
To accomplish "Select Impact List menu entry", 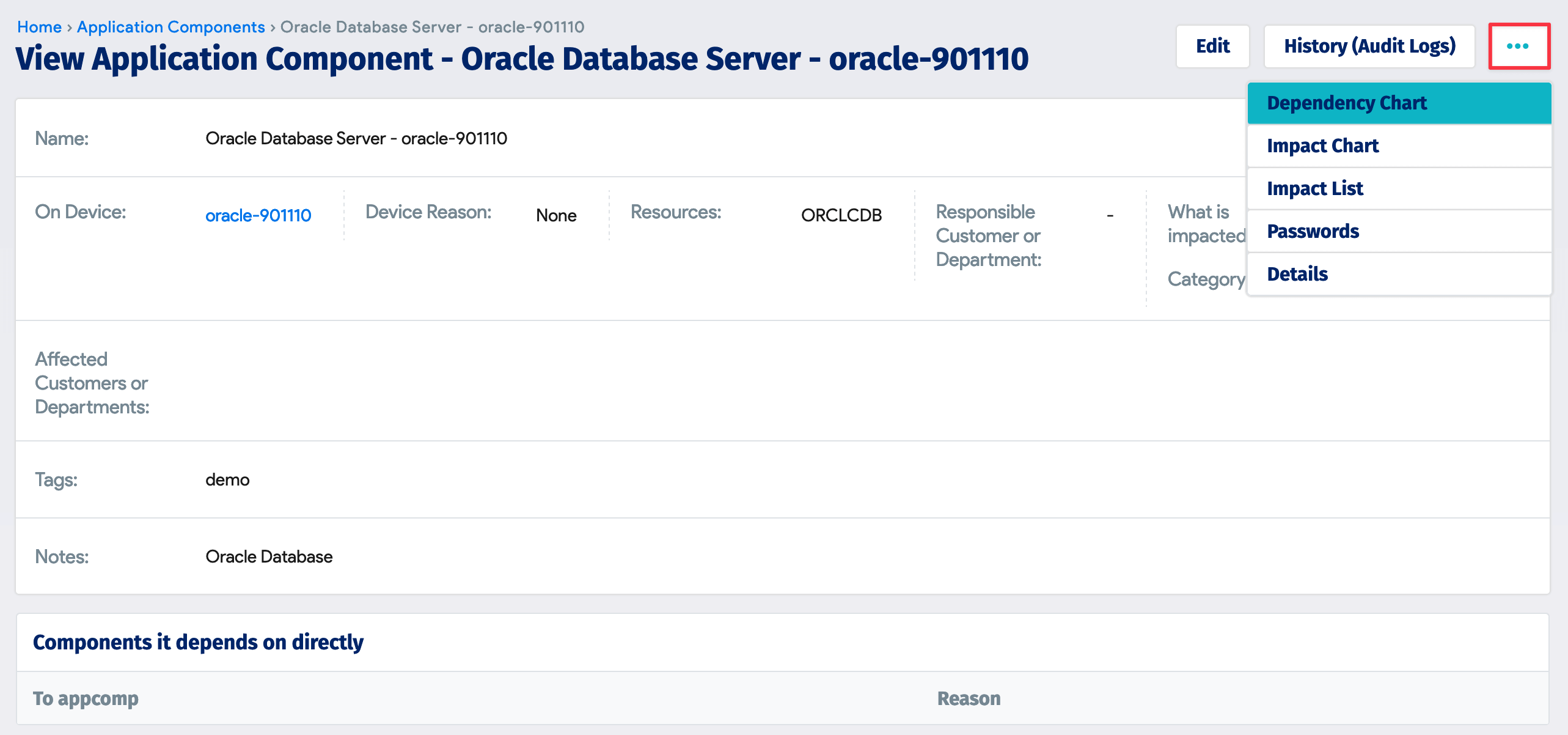I will 1315,188.
